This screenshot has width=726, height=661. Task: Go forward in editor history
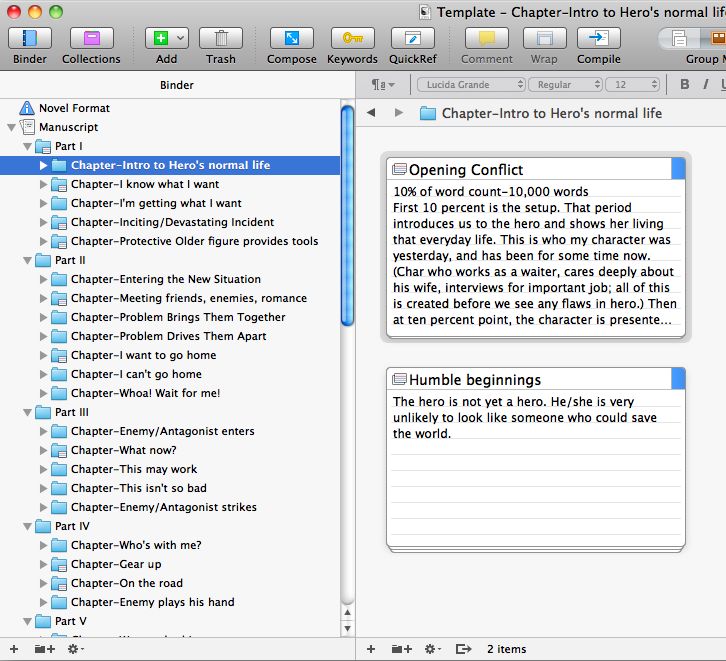[x=398, y=112]
